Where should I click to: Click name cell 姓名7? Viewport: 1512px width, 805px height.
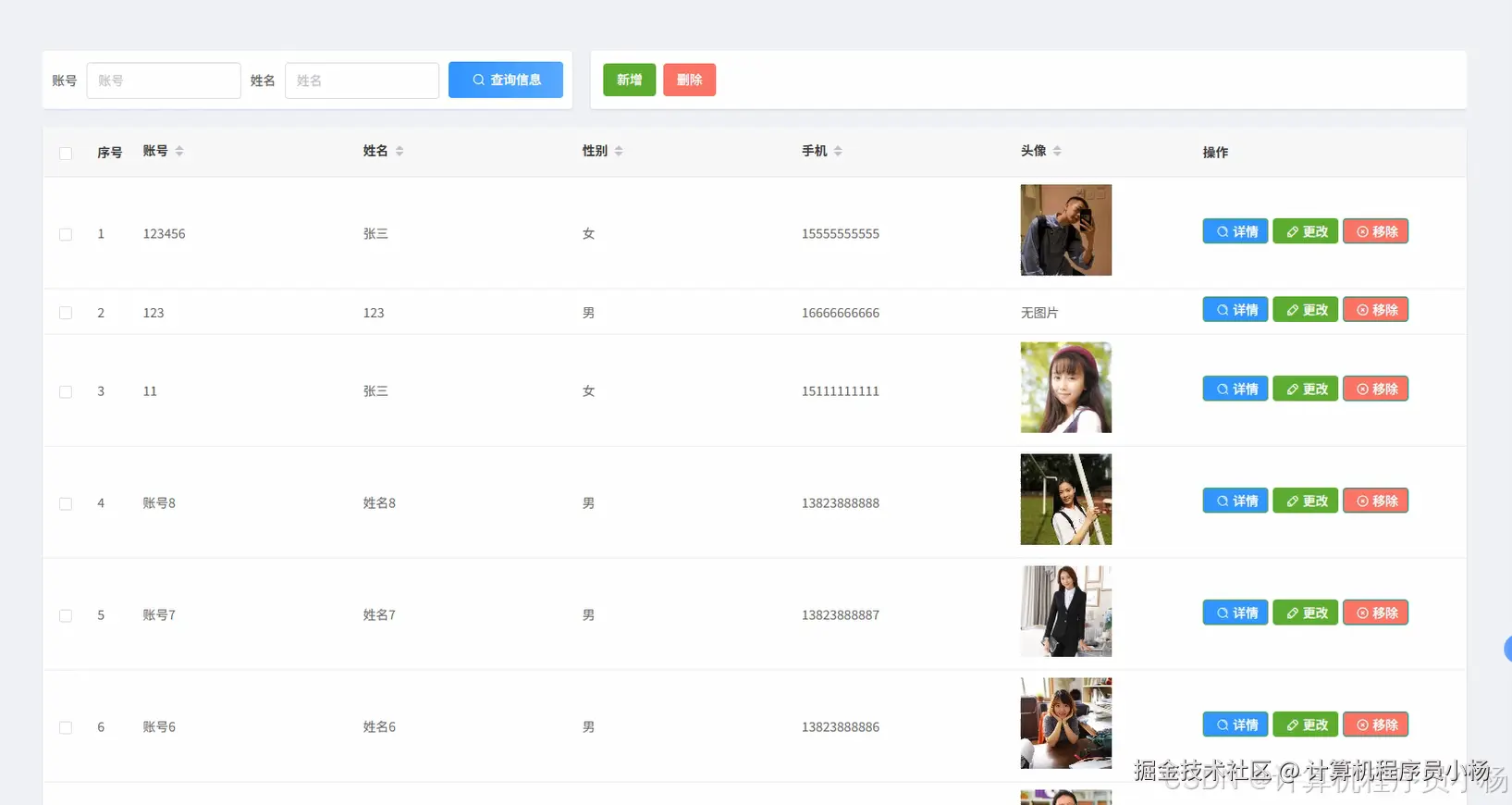click(379, 615)
